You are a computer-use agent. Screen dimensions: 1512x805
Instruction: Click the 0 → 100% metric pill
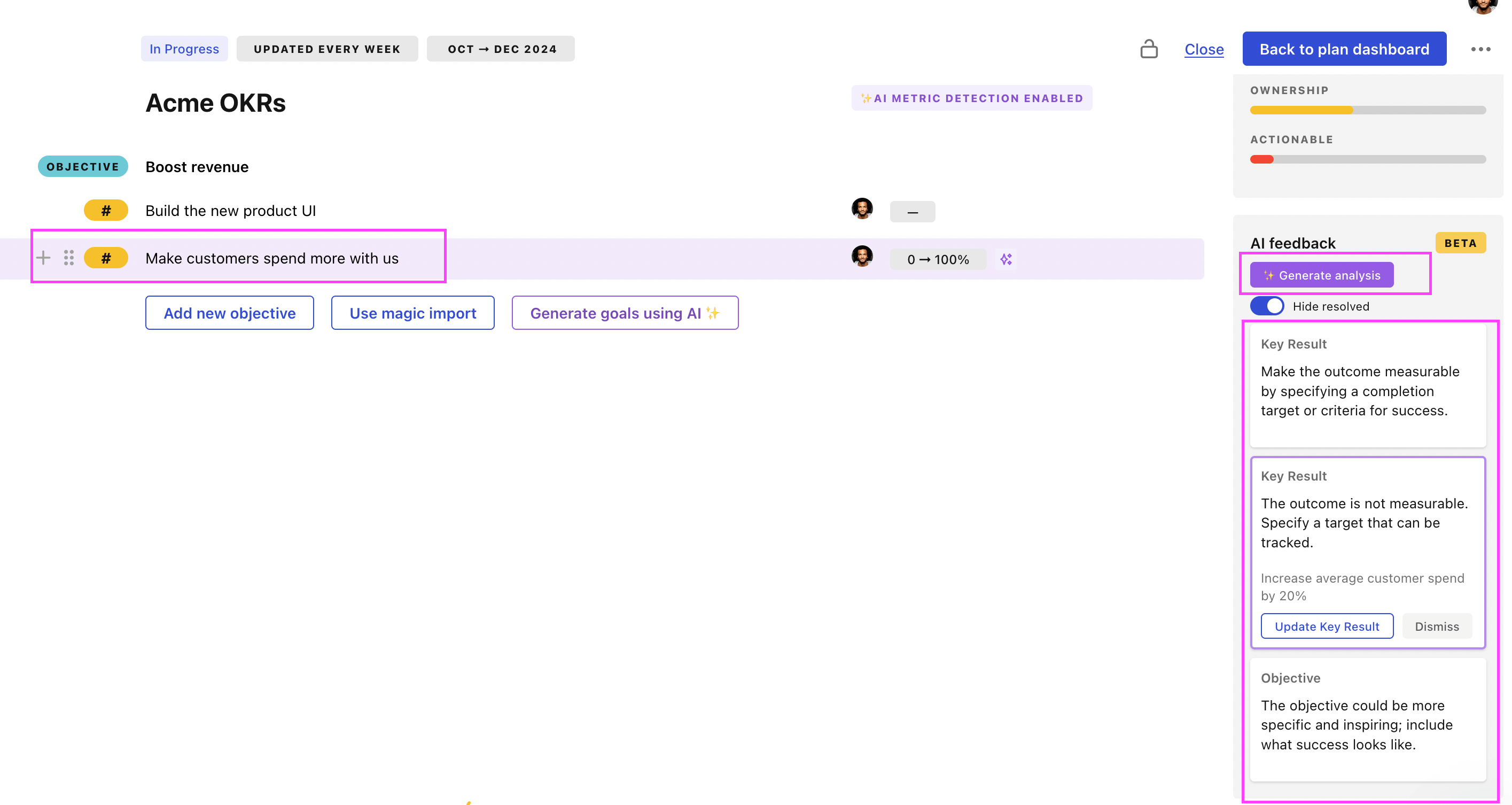coord(937,259)
